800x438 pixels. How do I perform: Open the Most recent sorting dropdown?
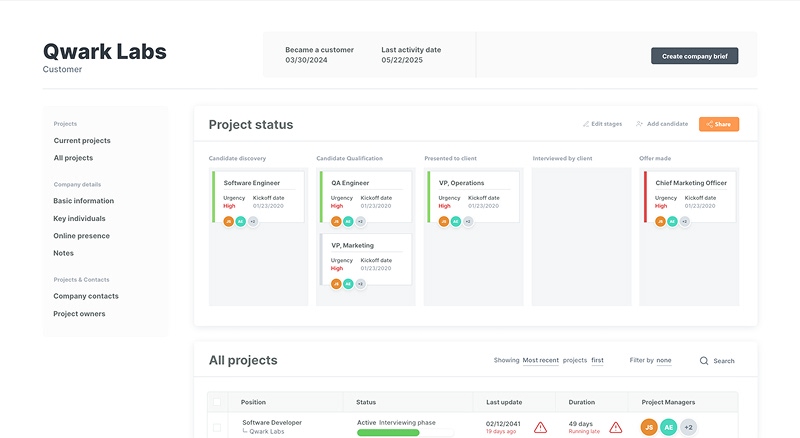(540, 360)
